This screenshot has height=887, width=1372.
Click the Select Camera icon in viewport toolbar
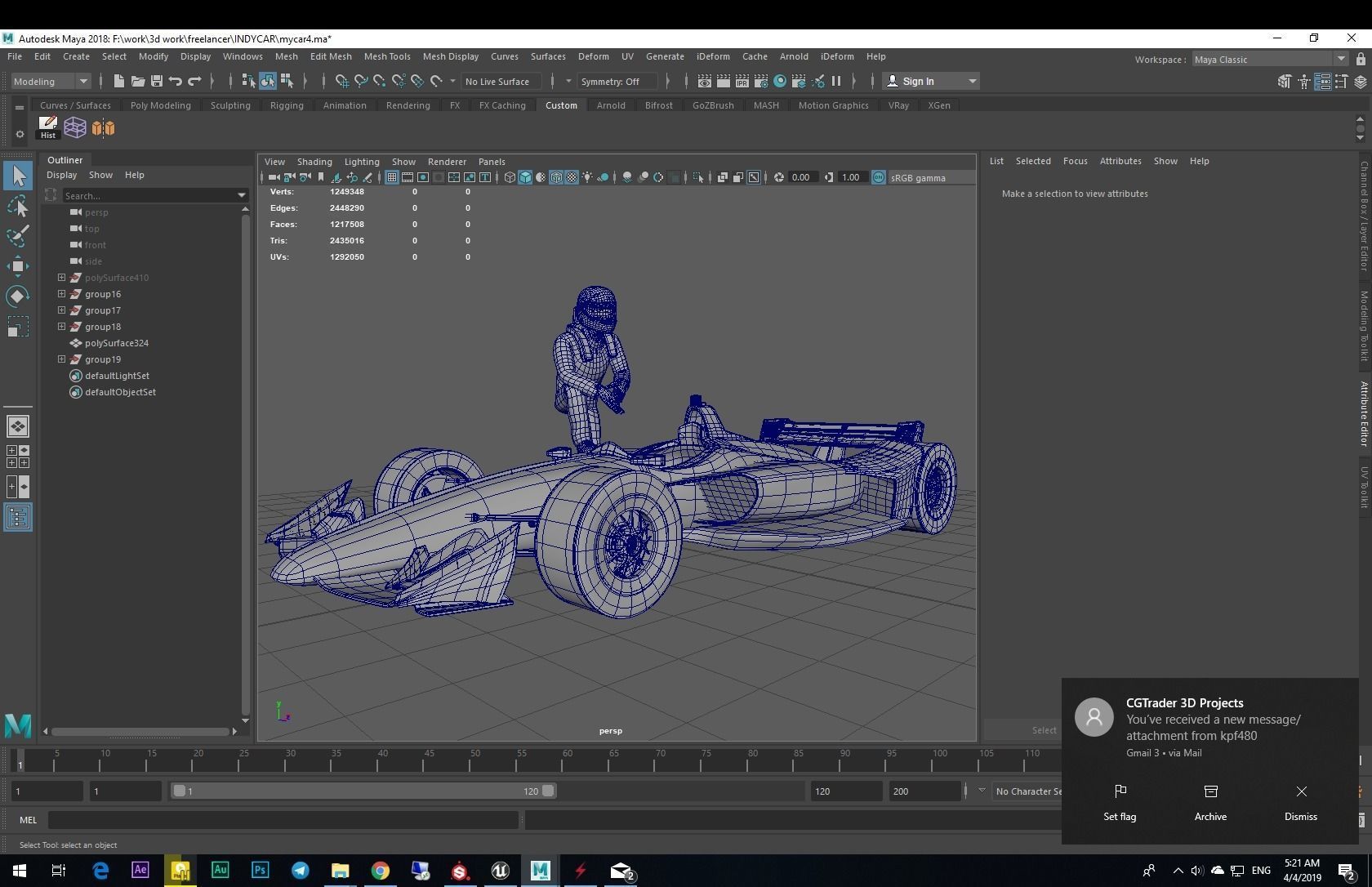(x=274, y=177)
